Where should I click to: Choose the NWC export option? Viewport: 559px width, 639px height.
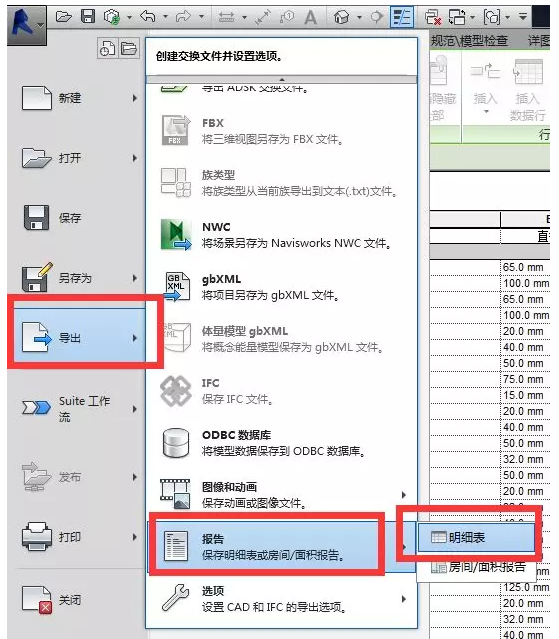click(282, 235)
